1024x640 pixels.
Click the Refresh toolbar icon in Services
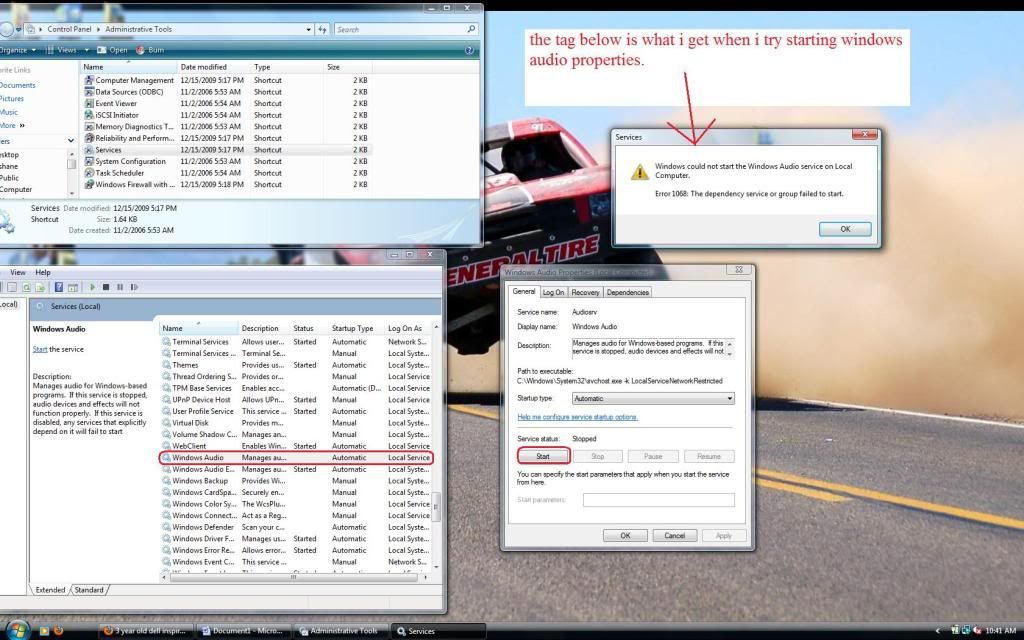[x=26, y=287]
